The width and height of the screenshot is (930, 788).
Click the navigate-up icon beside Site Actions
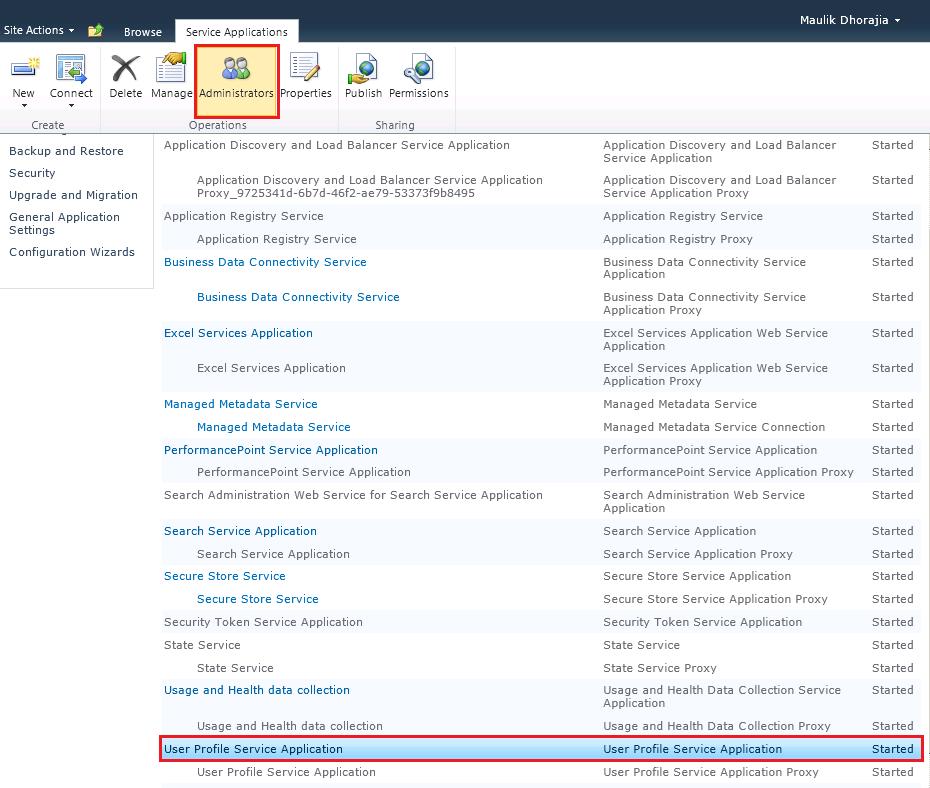point(95,30)
